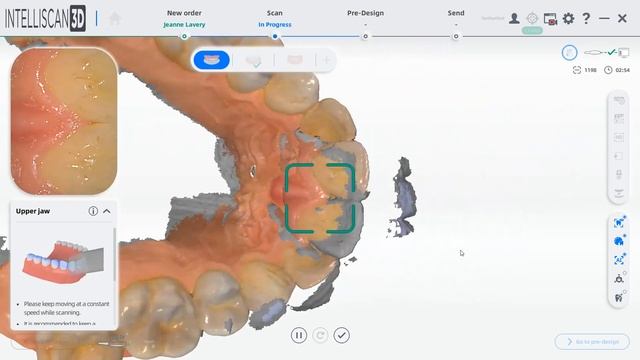
Task: Click scanner connection status indicator
Action: (x=607, y=53)
